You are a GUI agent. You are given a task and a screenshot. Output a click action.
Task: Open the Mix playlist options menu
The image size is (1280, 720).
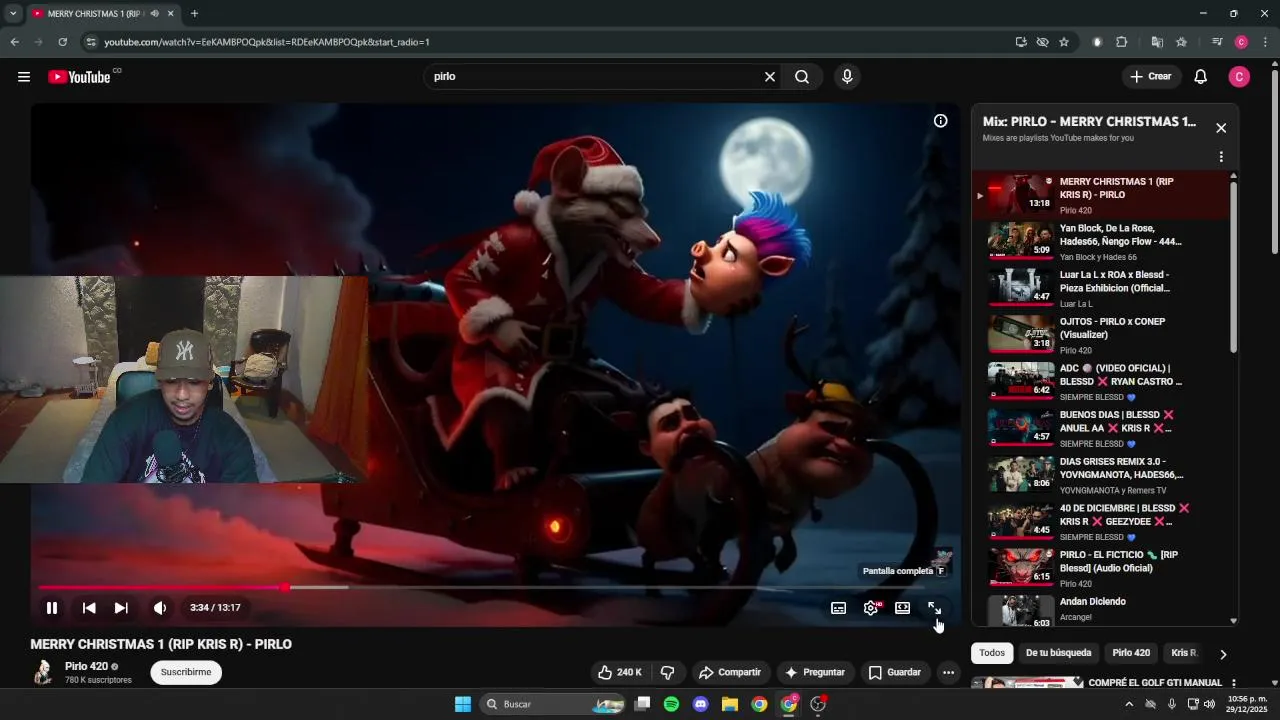click(x=1221, y=157)
